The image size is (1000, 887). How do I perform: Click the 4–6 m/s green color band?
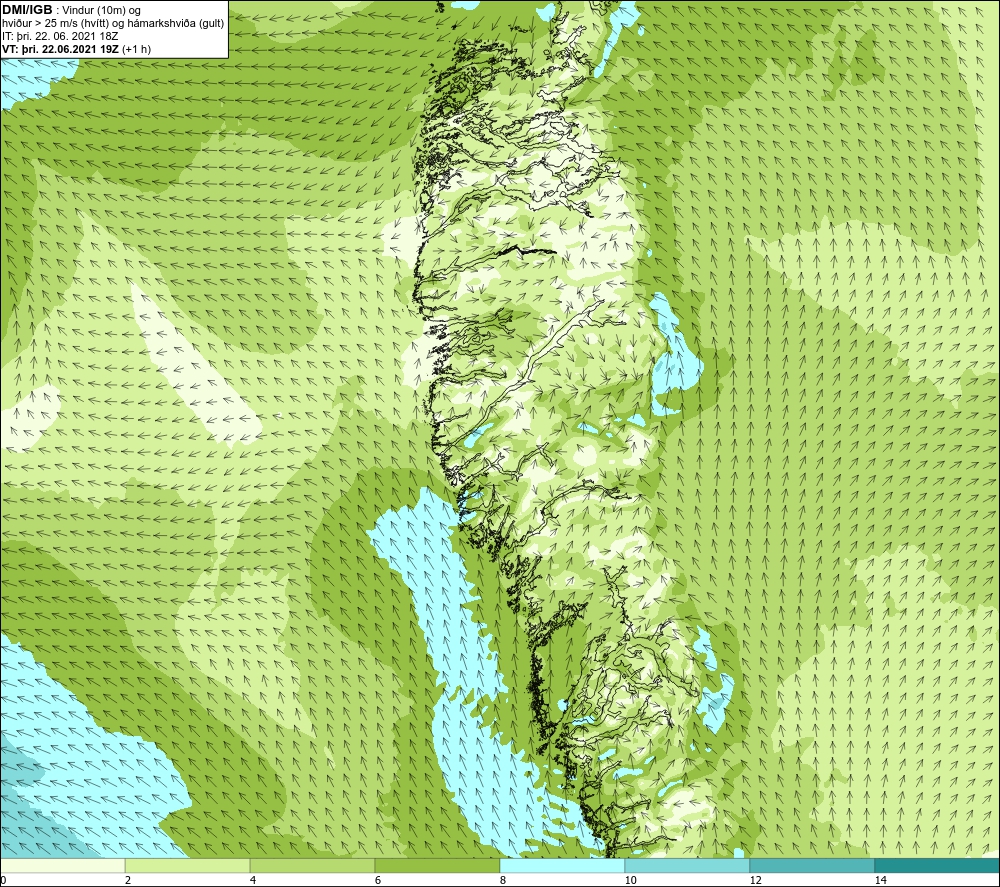(312, 866)
